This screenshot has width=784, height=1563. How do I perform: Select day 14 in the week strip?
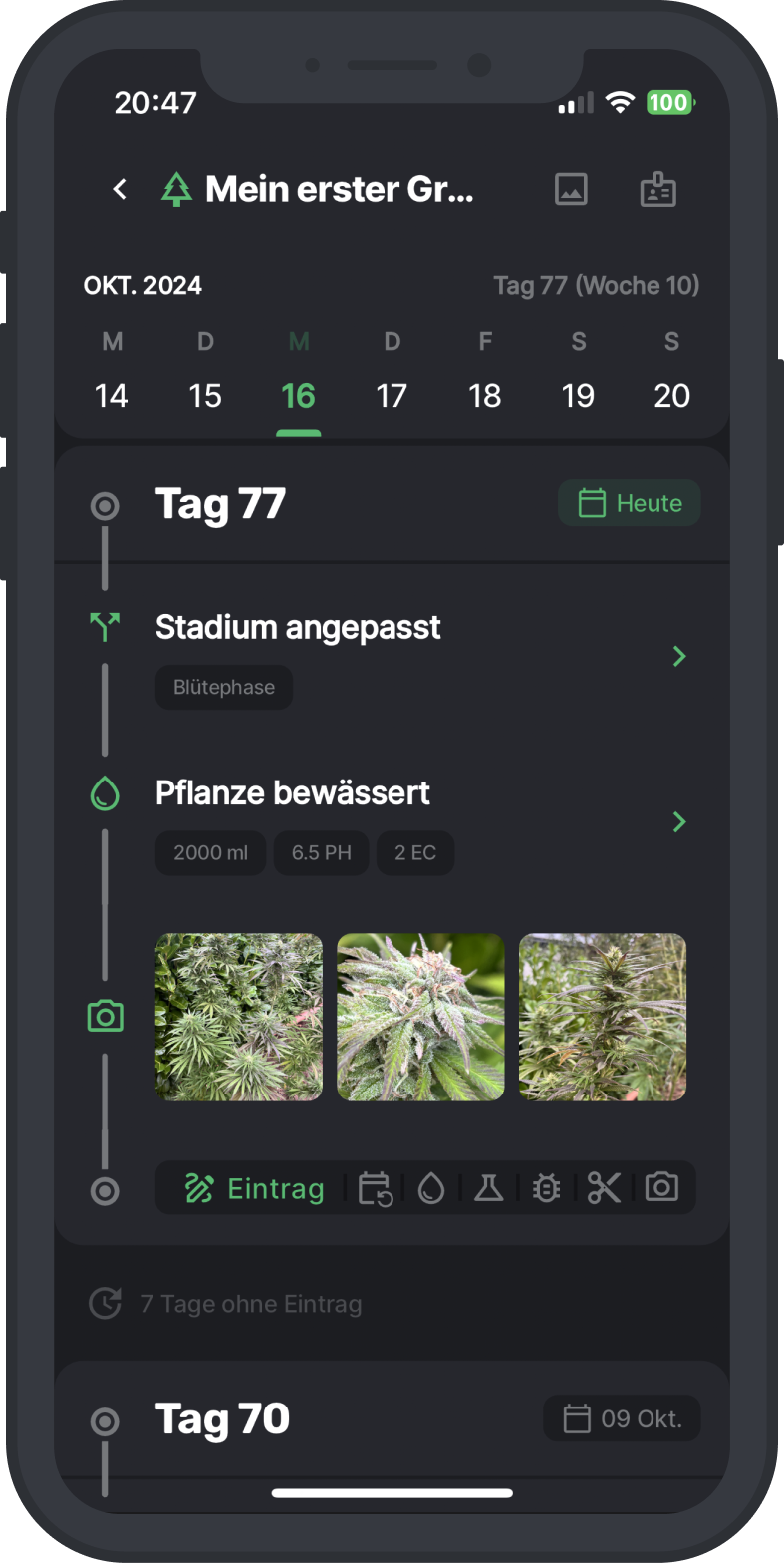click(x=112, y=395)
